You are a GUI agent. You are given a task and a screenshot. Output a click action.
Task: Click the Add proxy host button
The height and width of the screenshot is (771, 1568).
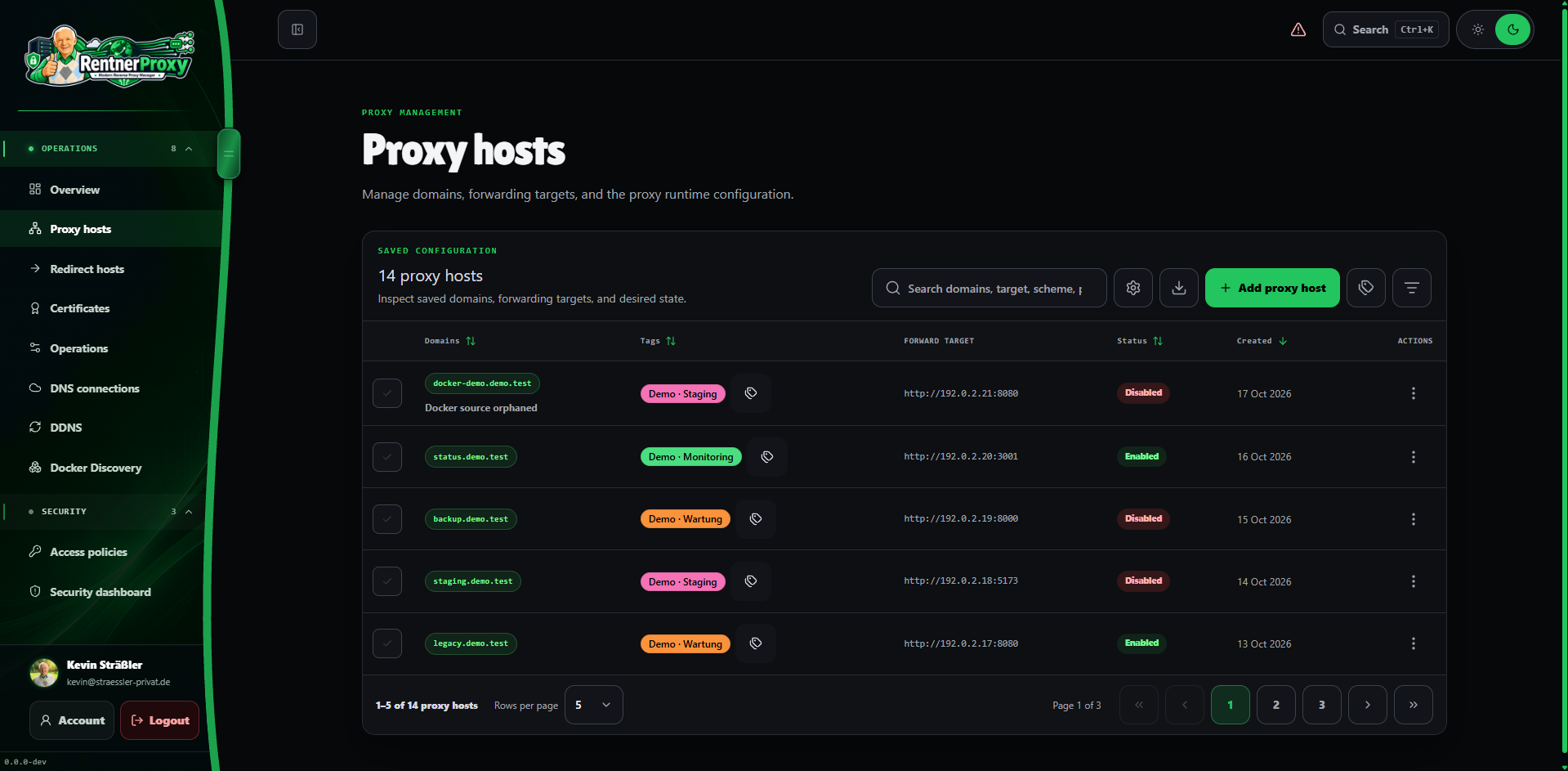click(x=1272, y=288)
